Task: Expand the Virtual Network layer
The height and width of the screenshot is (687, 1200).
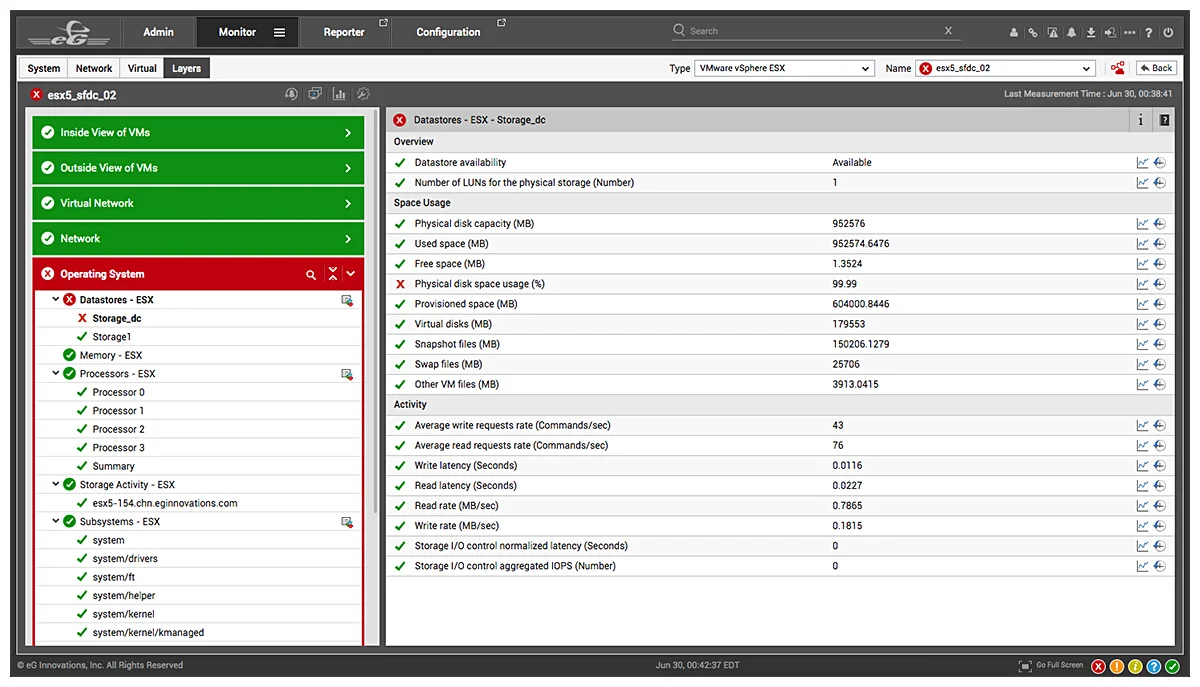Action: 198,203
